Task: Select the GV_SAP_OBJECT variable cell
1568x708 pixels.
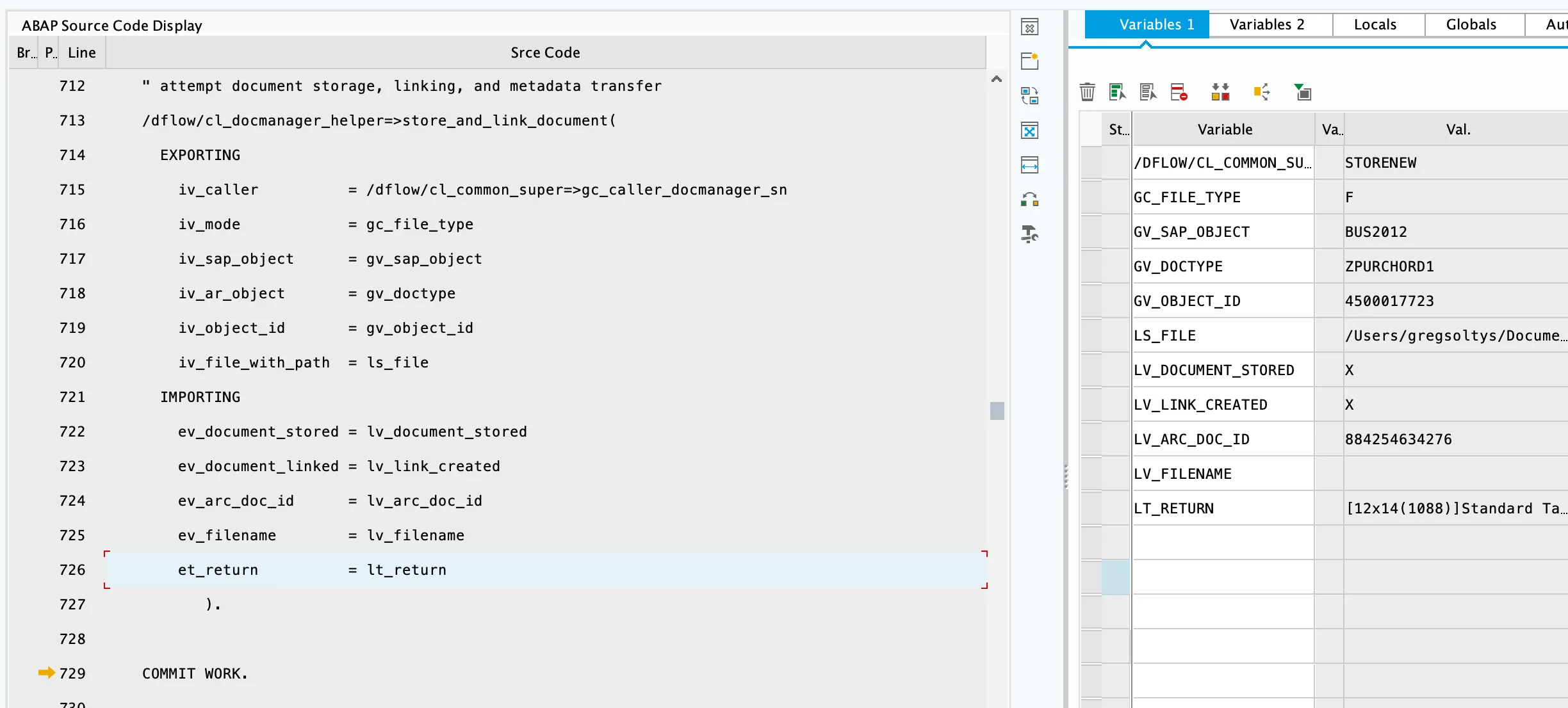Action: coord(1223,232)
